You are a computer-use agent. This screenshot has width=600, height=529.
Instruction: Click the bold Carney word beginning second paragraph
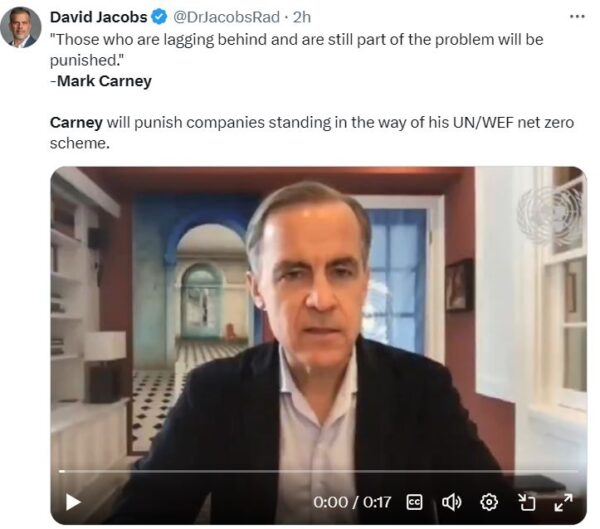(x=76, y=122)
